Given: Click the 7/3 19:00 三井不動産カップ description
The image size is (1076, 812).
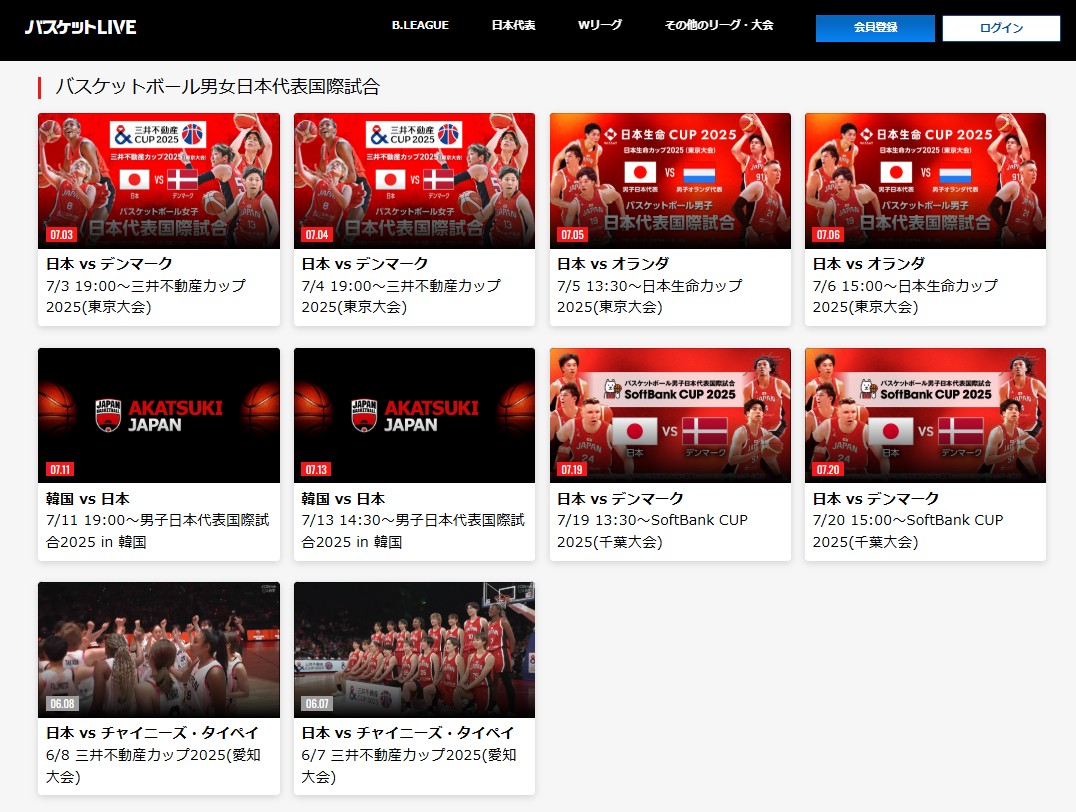Looking at the screenshot, I should [145, 297].
